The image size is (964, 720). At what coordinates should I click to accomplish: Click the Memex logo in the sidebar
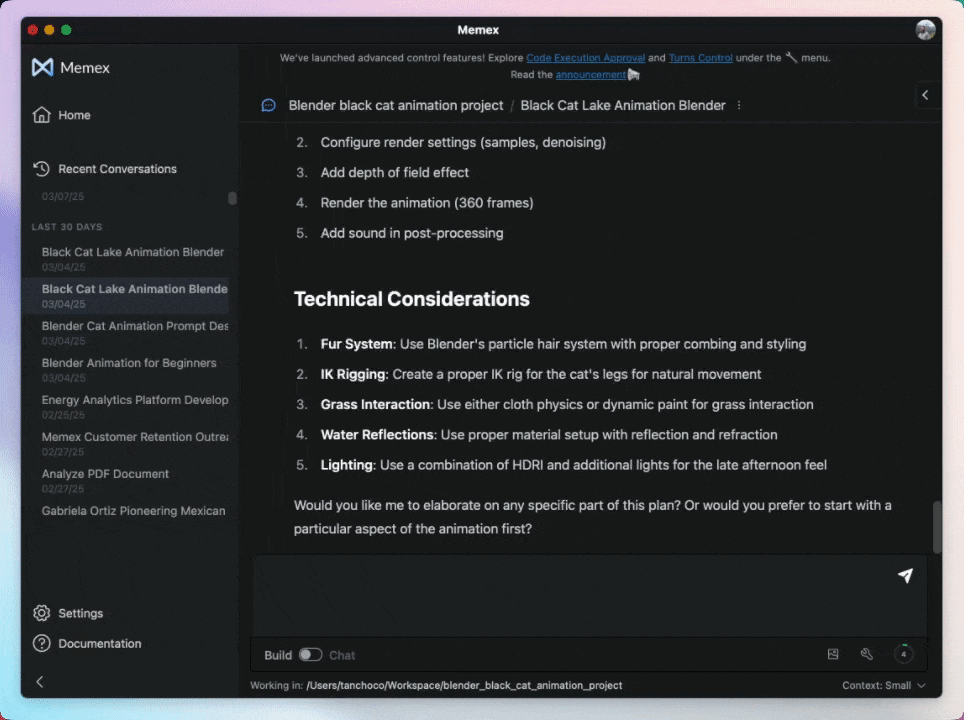click(70, 67)
